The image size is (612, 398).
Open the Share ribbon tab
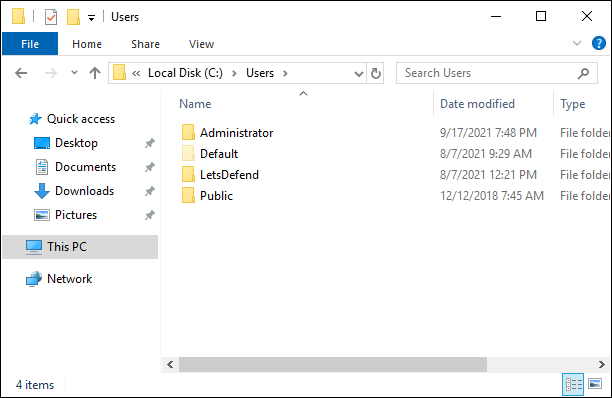tap(145, 44)
